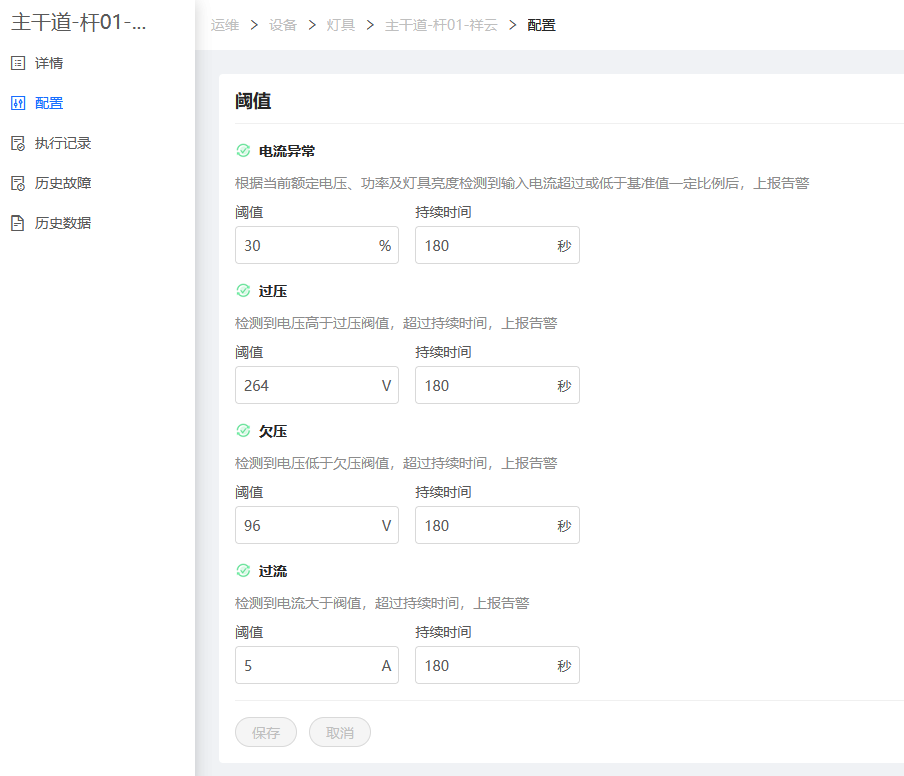This screenshot has width=904, height=776.
Task: Open the 详情 details icon in sidebar
Action: (x=18, y=63)
